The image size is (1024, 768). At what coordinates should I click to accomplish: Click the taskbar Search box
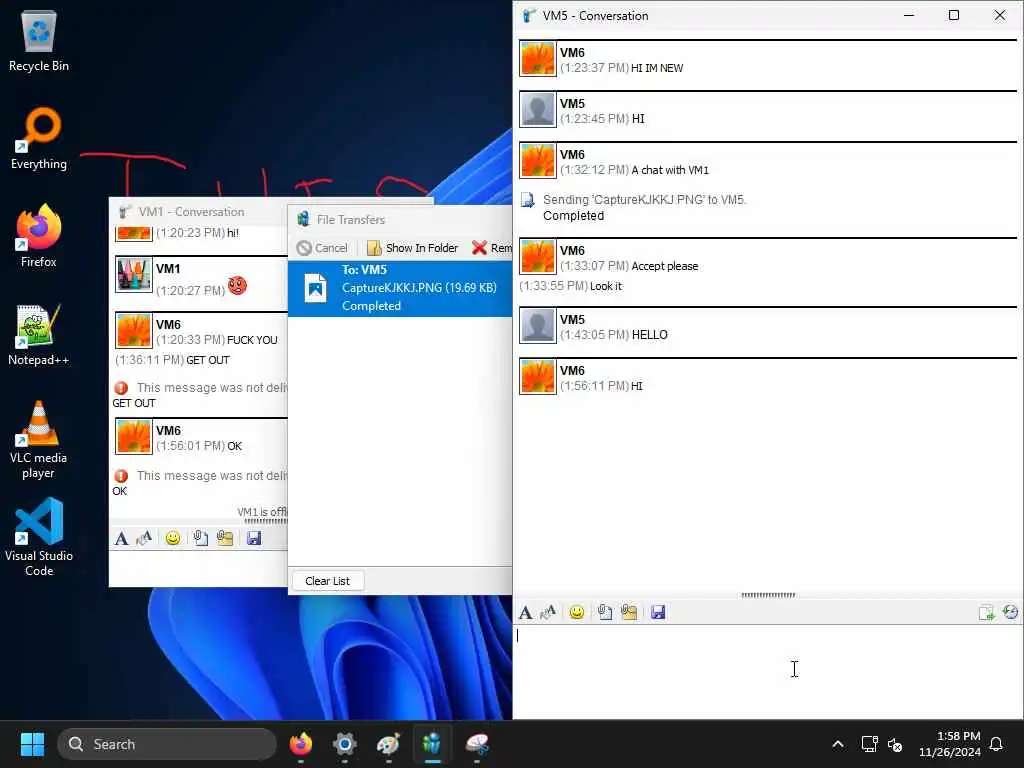167,744
